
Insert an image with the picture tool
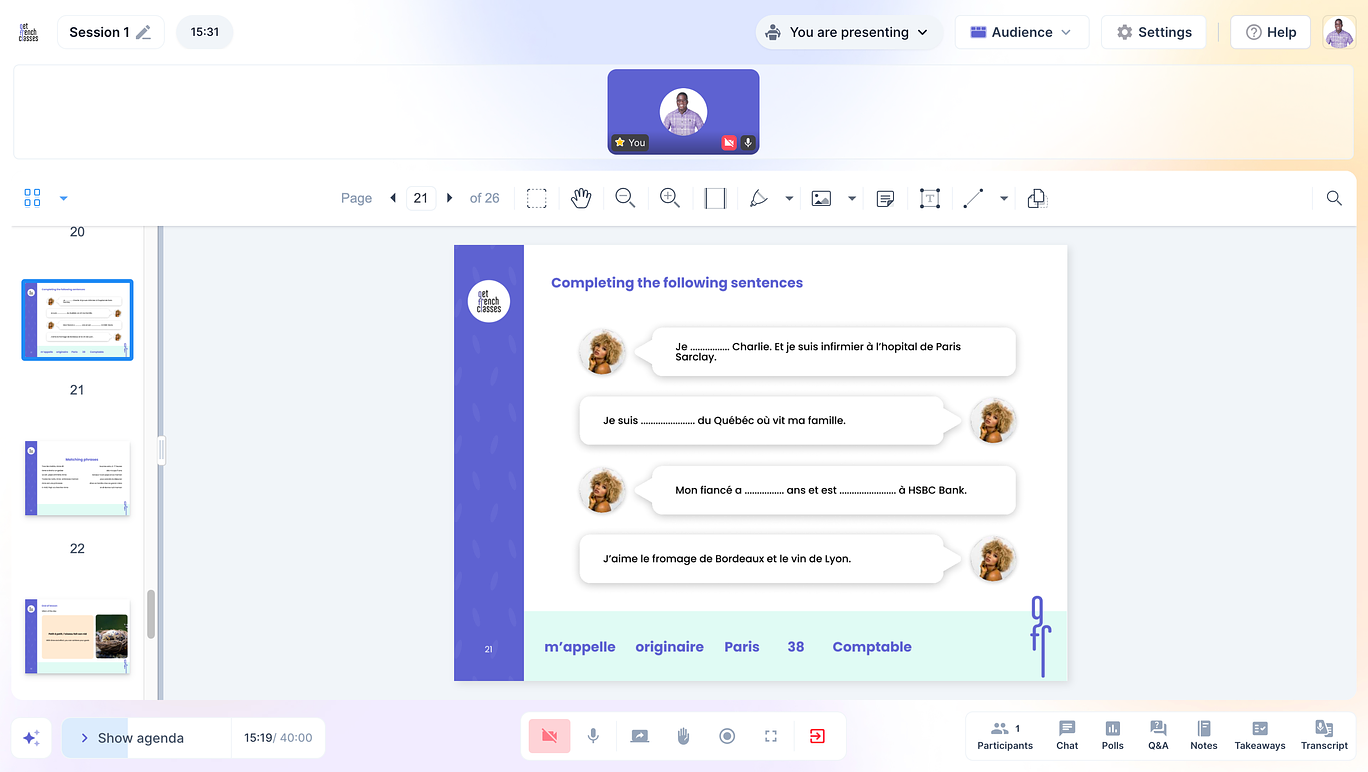[821, 198]
